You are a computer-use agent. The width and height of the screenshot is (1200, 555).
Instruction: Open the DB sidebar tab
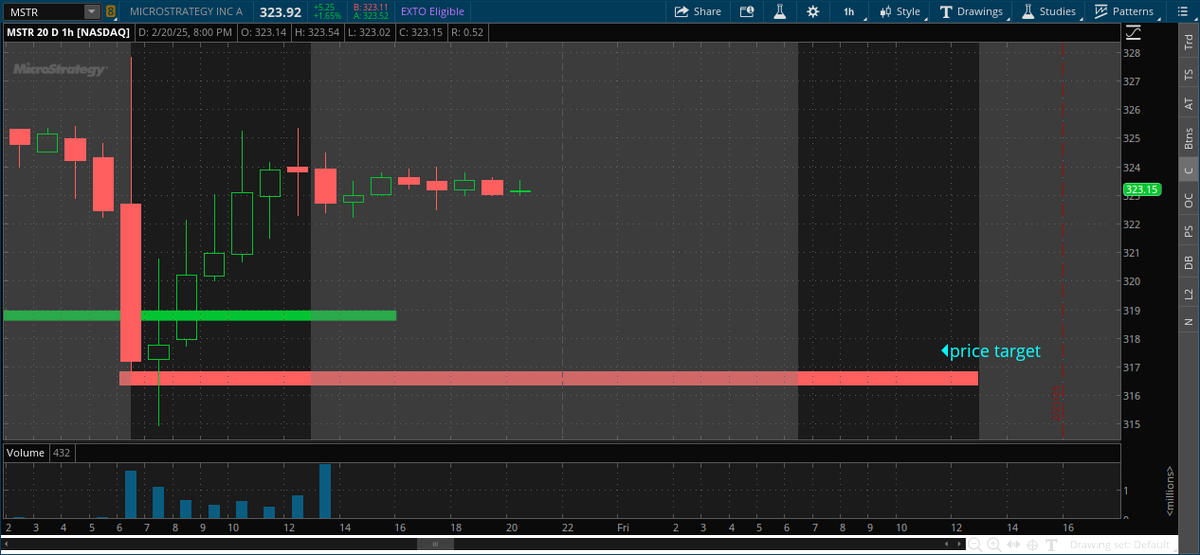tap(1189, 262)
